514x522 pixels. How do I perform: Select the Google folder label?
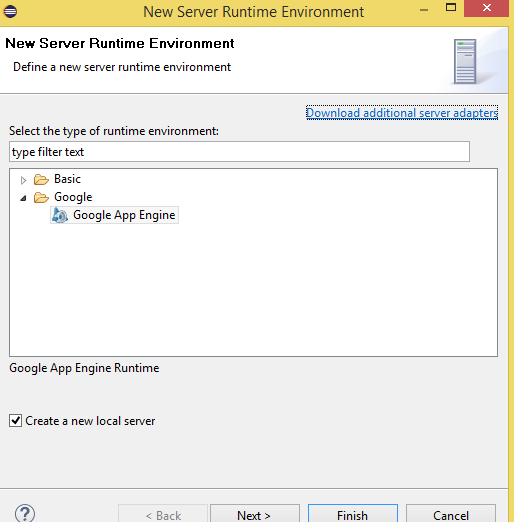click(x=73, y=197)
